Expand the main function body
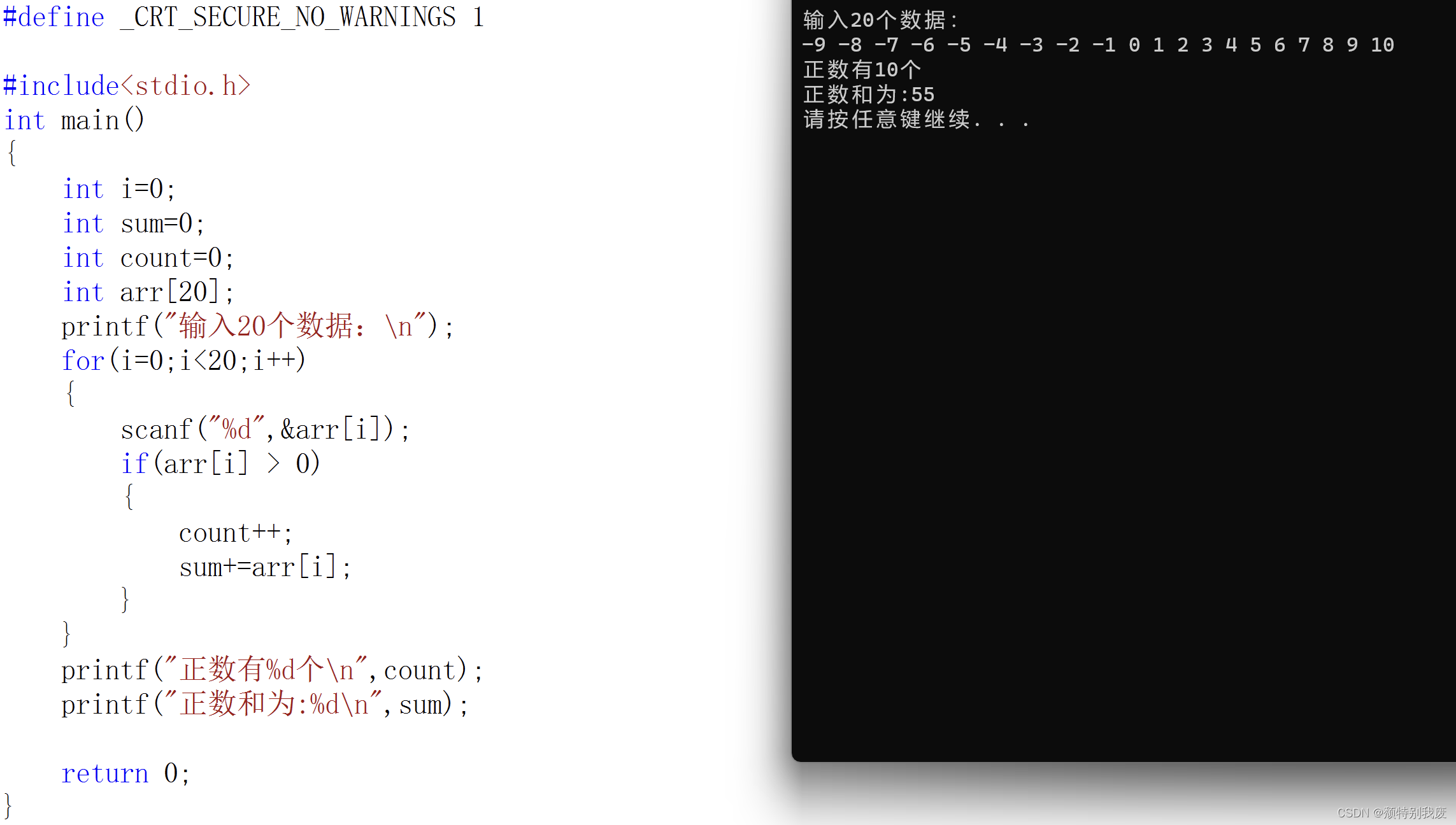The height and width of the screenshot is (825, 1456). pos(14,154)
